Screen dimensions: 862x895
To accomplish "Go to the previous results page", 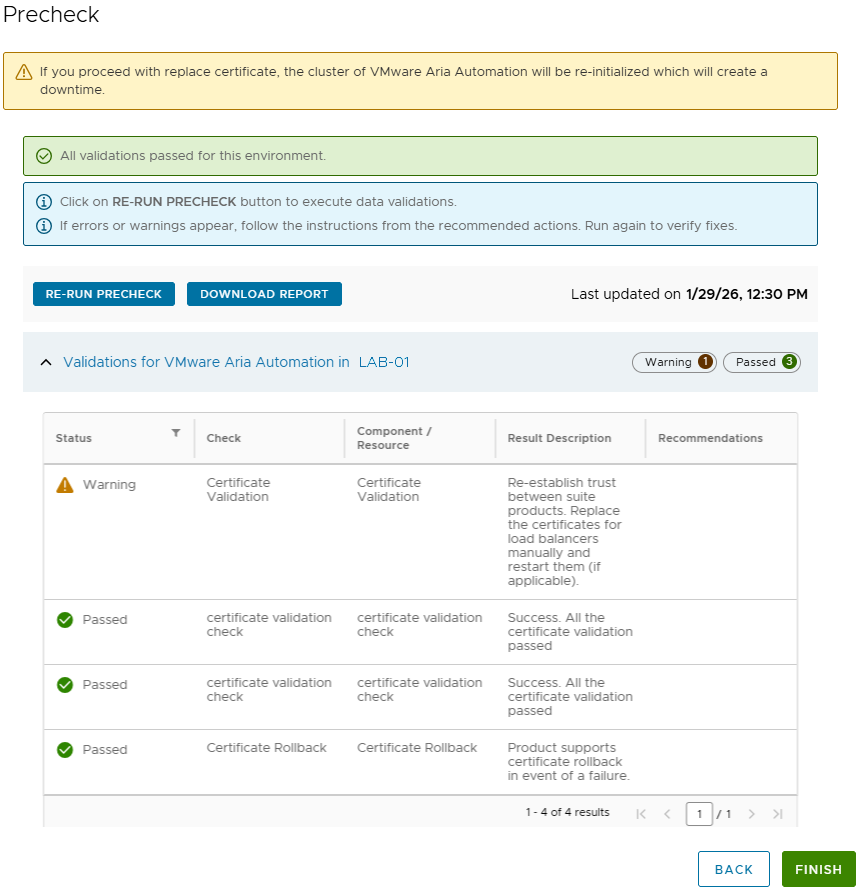I will point(668,814).
